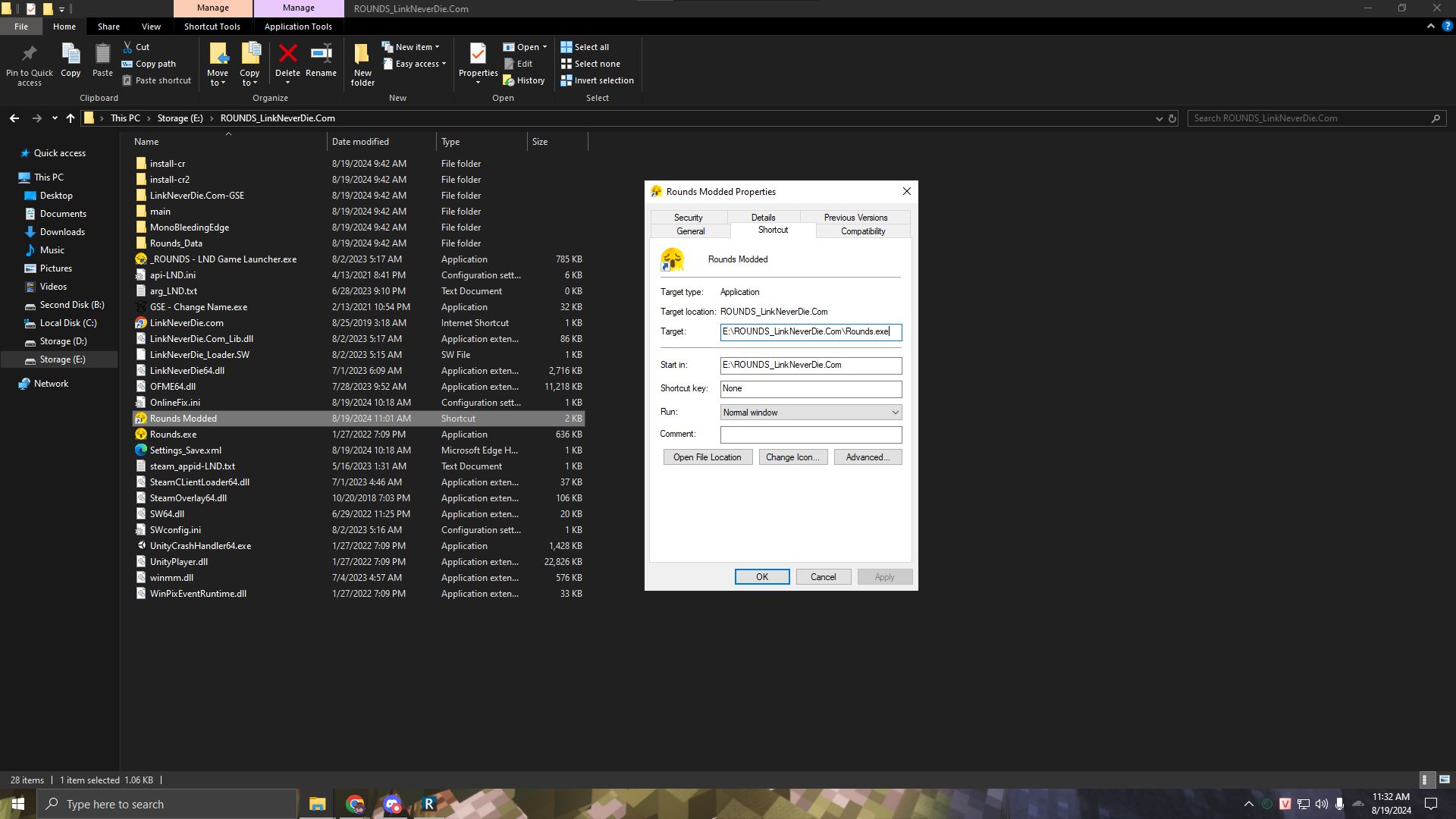Open File Location for Rounds Modded
Image resolution: width=1456 pixels, height=819 pixels.
[x=707, y=457]
